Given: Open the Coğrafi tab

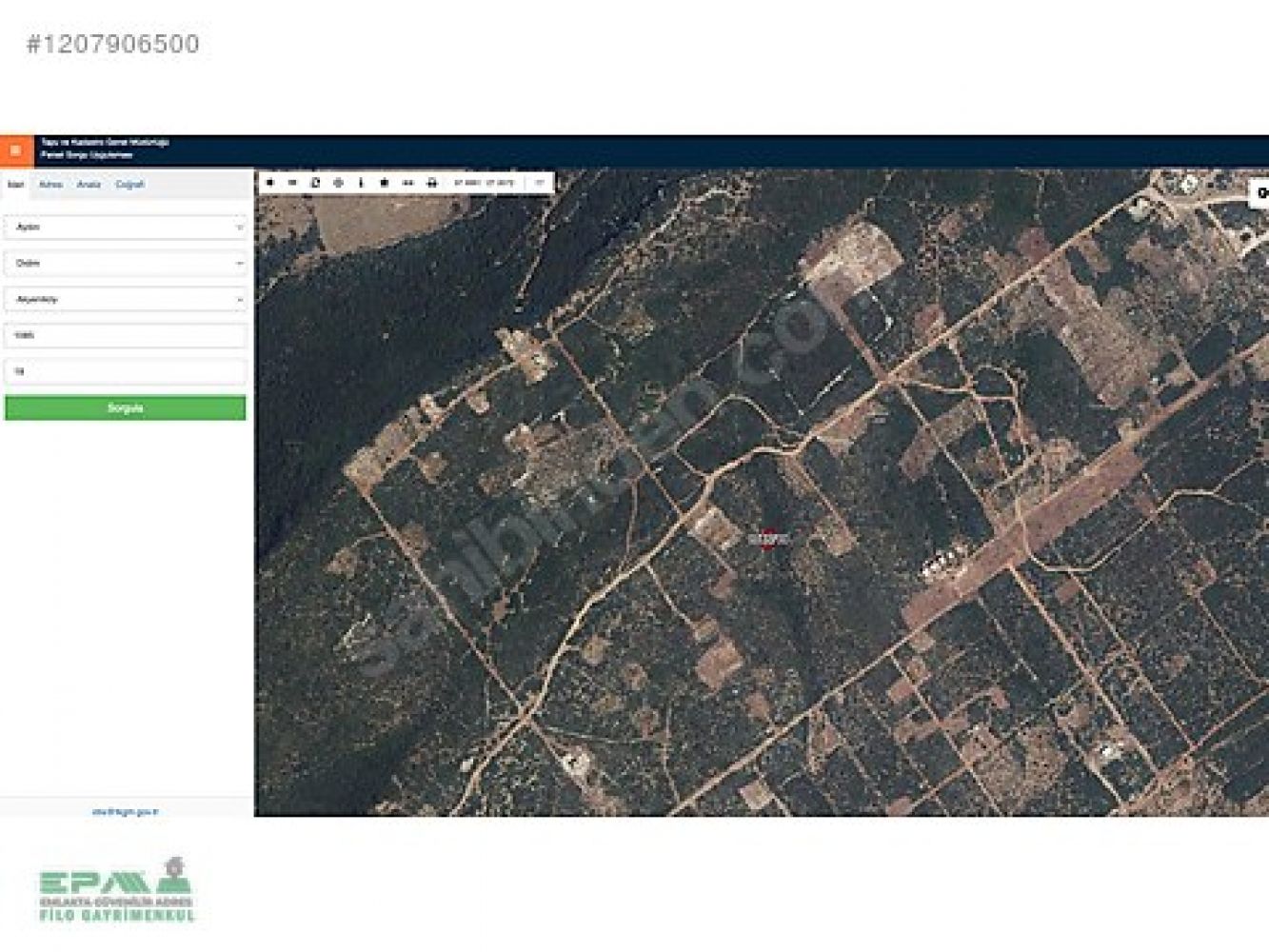Looking at the screenshot, I should click(x=129, y=185).
